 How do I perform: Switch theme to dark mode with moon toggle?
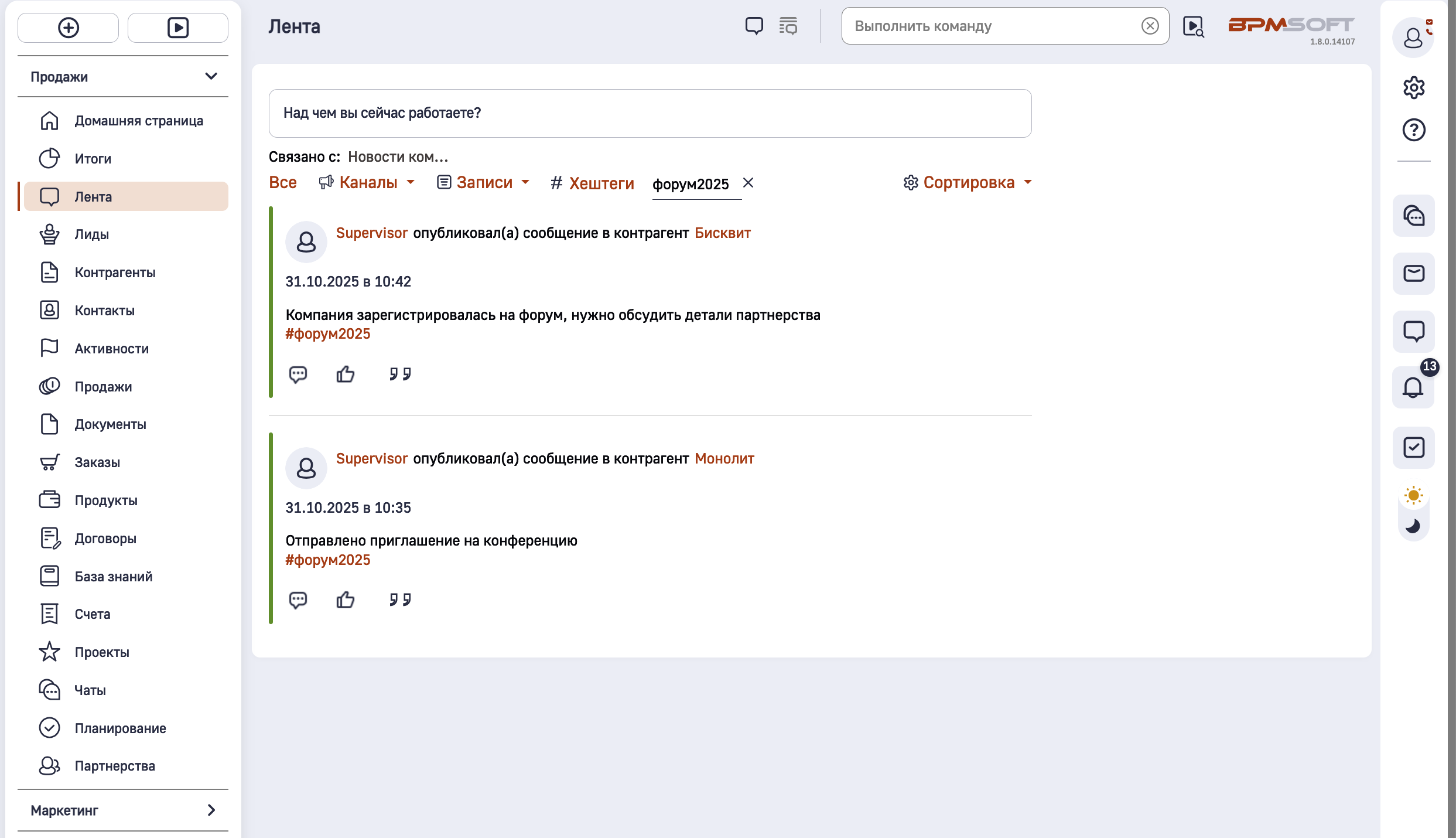[1413, 525]
